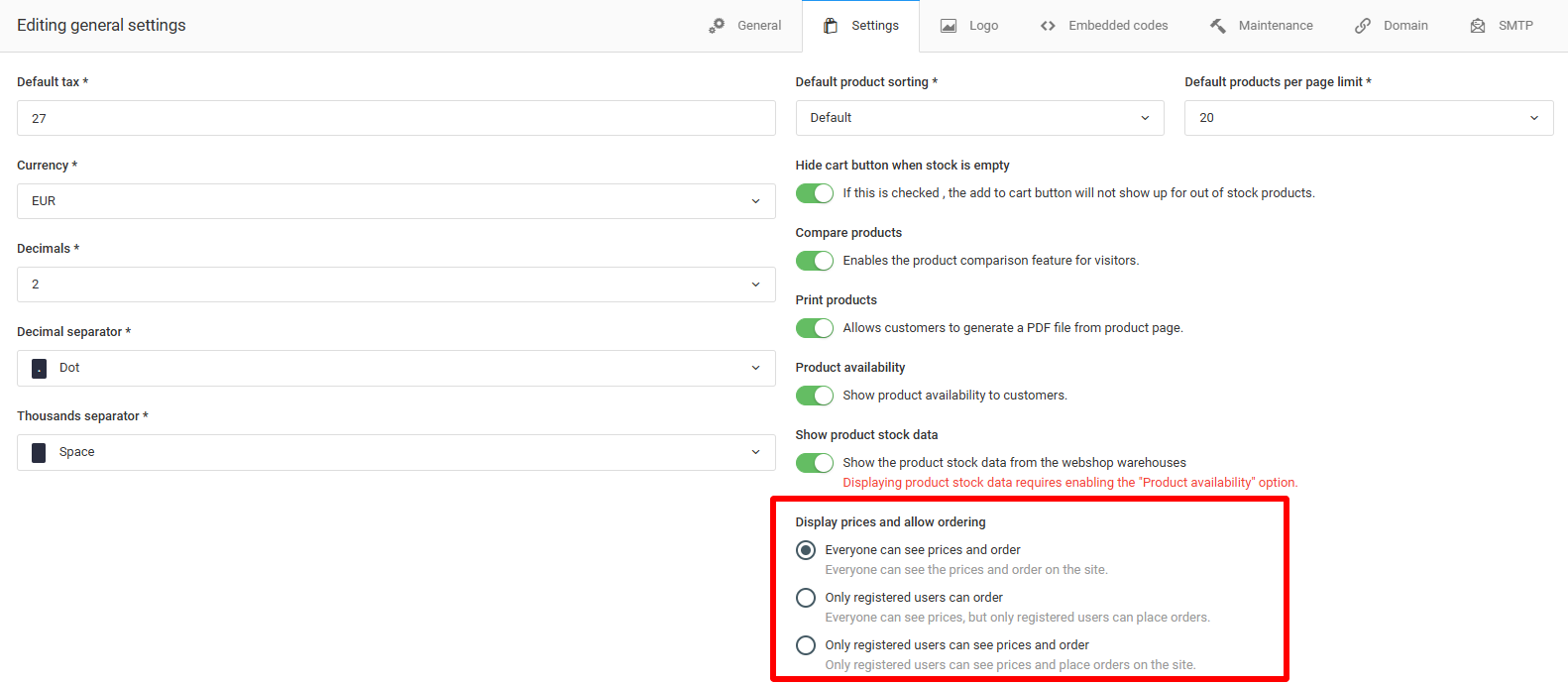Click the General tab gears icon
Screen dimensions: 1568x685
717,26
